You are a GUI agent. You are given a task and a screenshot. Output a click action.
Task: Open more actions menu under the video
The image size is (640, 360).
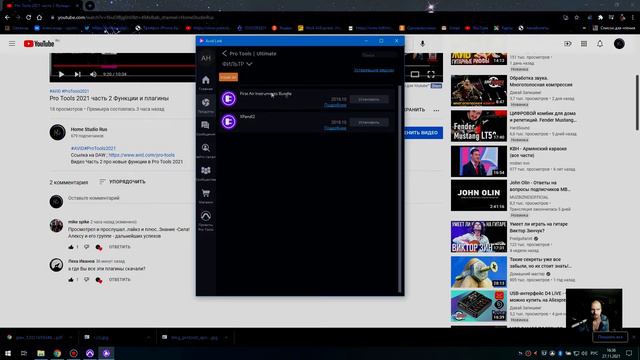pos(436,110)
